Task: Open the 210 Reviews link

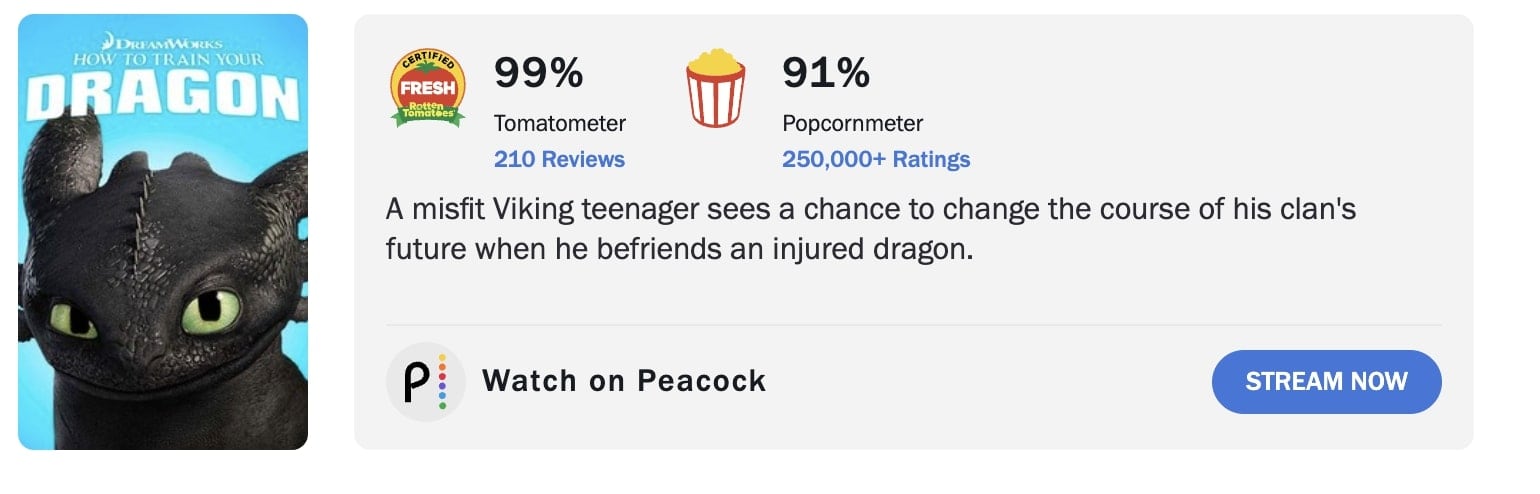Action: (x=559, y=159)
